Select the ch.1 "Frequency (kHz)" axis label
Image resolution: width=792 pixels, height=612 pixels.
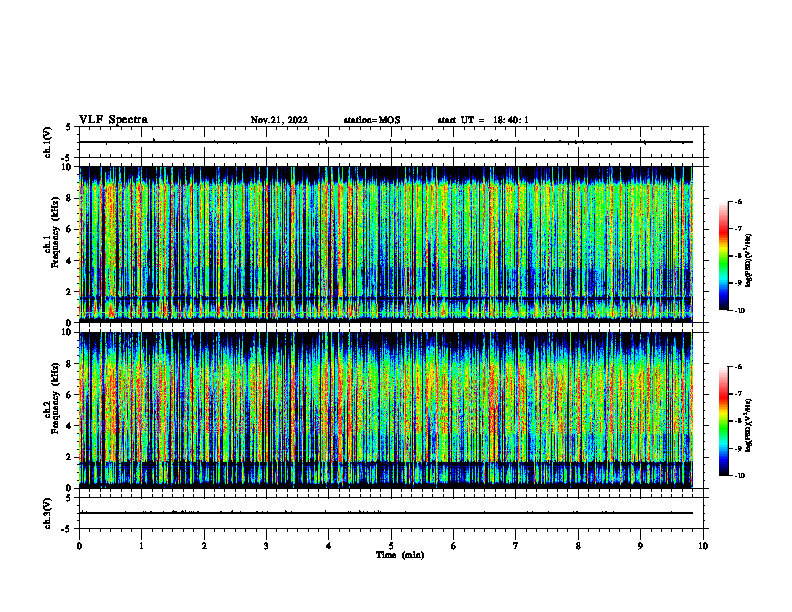55,232
